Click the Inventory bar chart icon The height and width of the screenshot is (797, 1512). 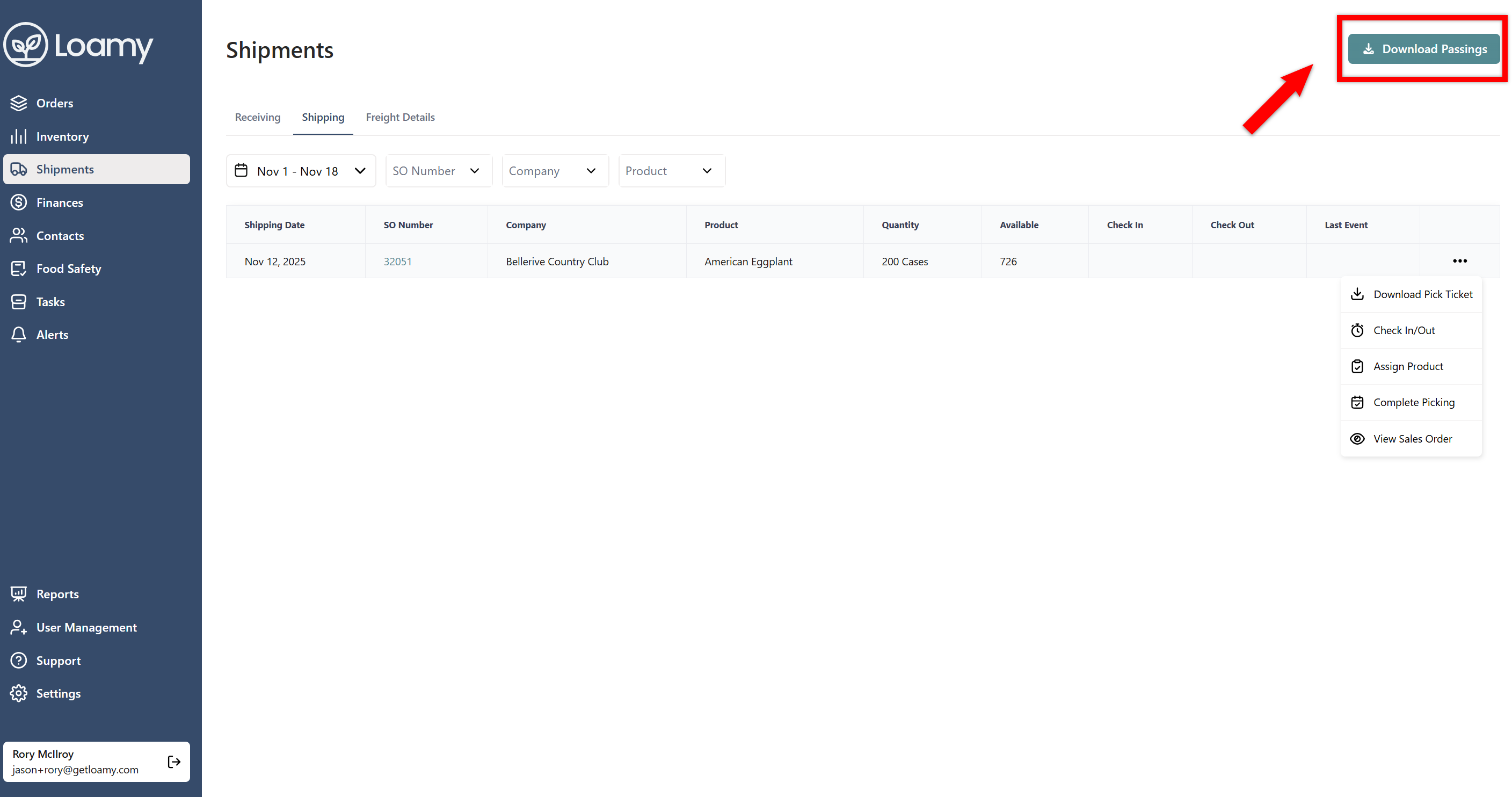tap(19, 137)
